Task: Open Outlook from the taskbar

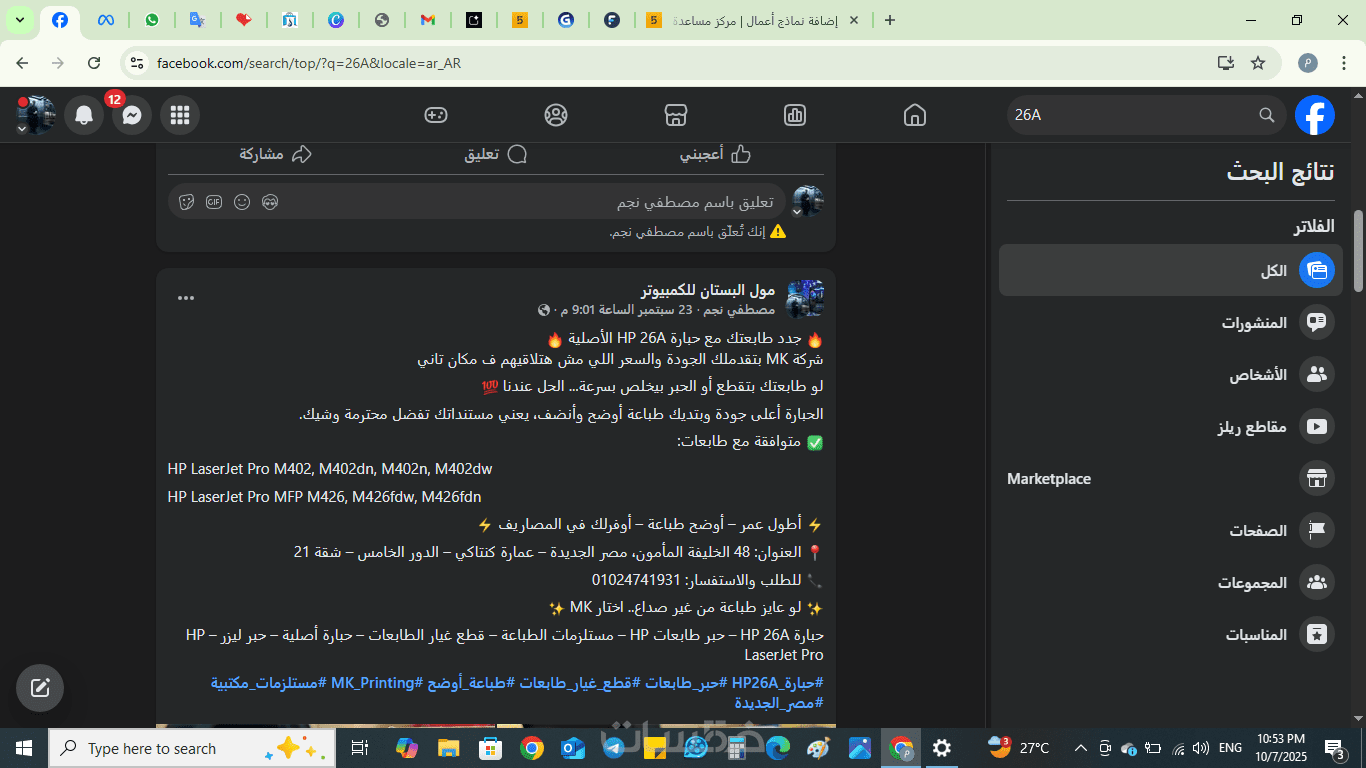Action: click(572, 748)
